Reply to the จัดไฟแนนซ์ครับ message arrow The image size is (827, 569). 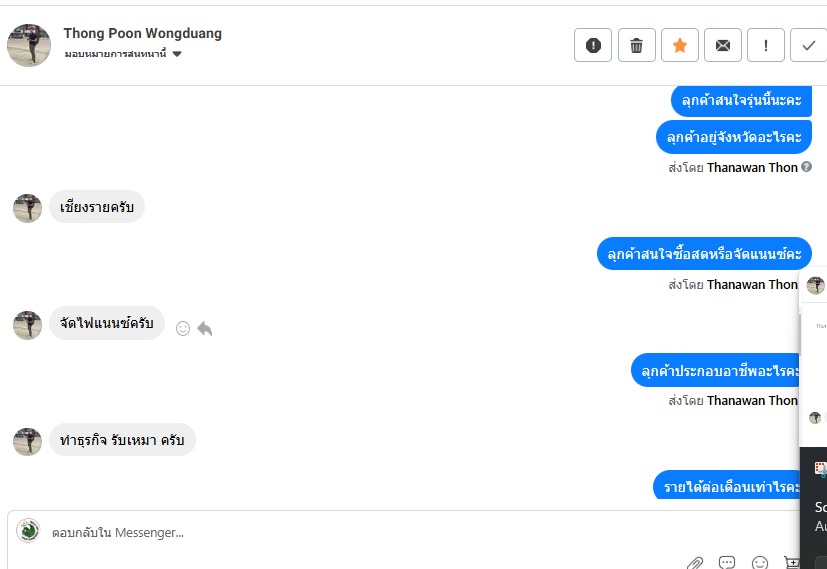[x=205, y=329]
